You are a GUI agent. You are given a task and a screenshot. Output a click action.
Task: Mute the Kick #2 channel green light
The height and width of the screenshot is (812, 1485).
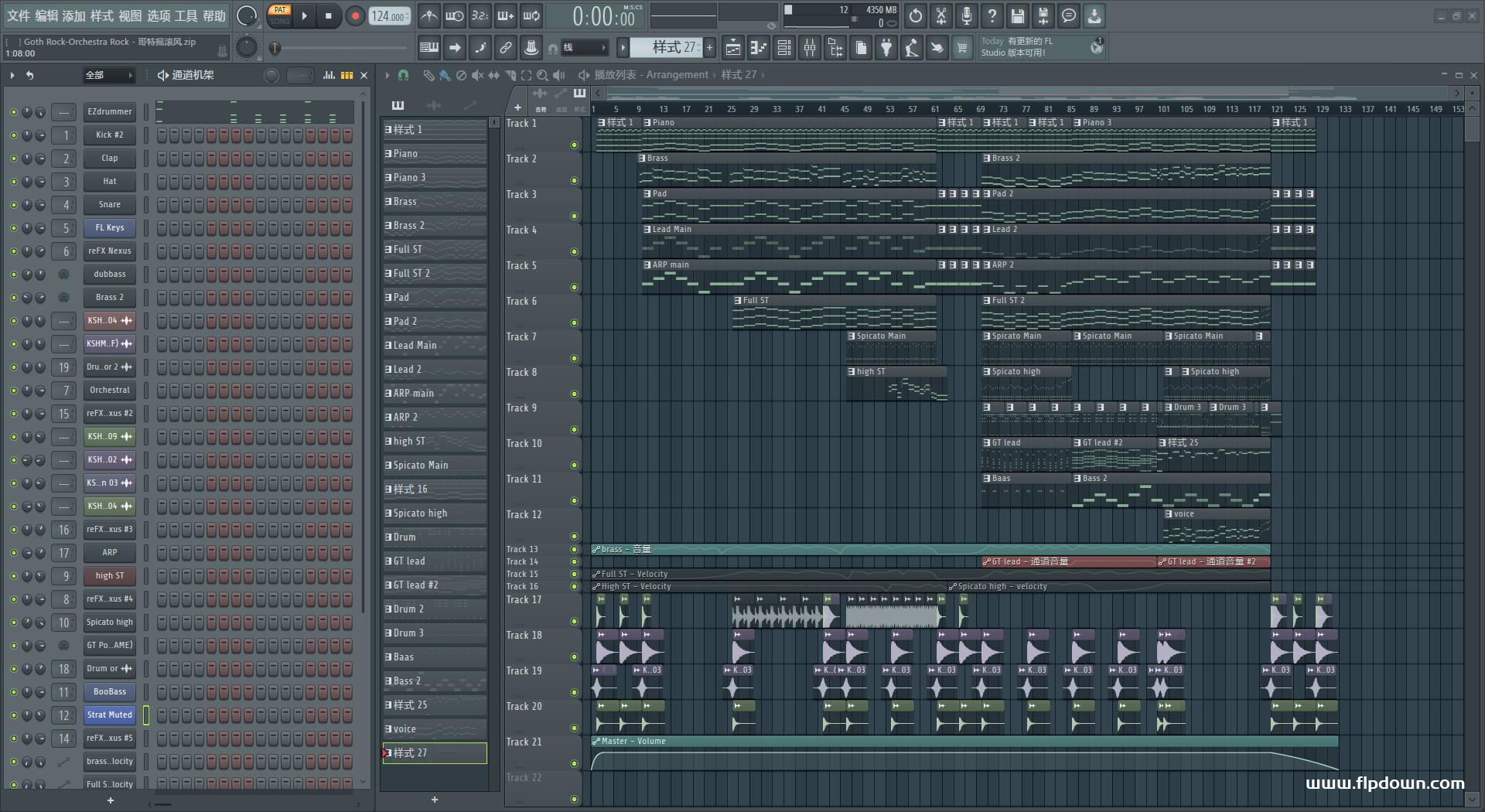(x=13, y=135)
